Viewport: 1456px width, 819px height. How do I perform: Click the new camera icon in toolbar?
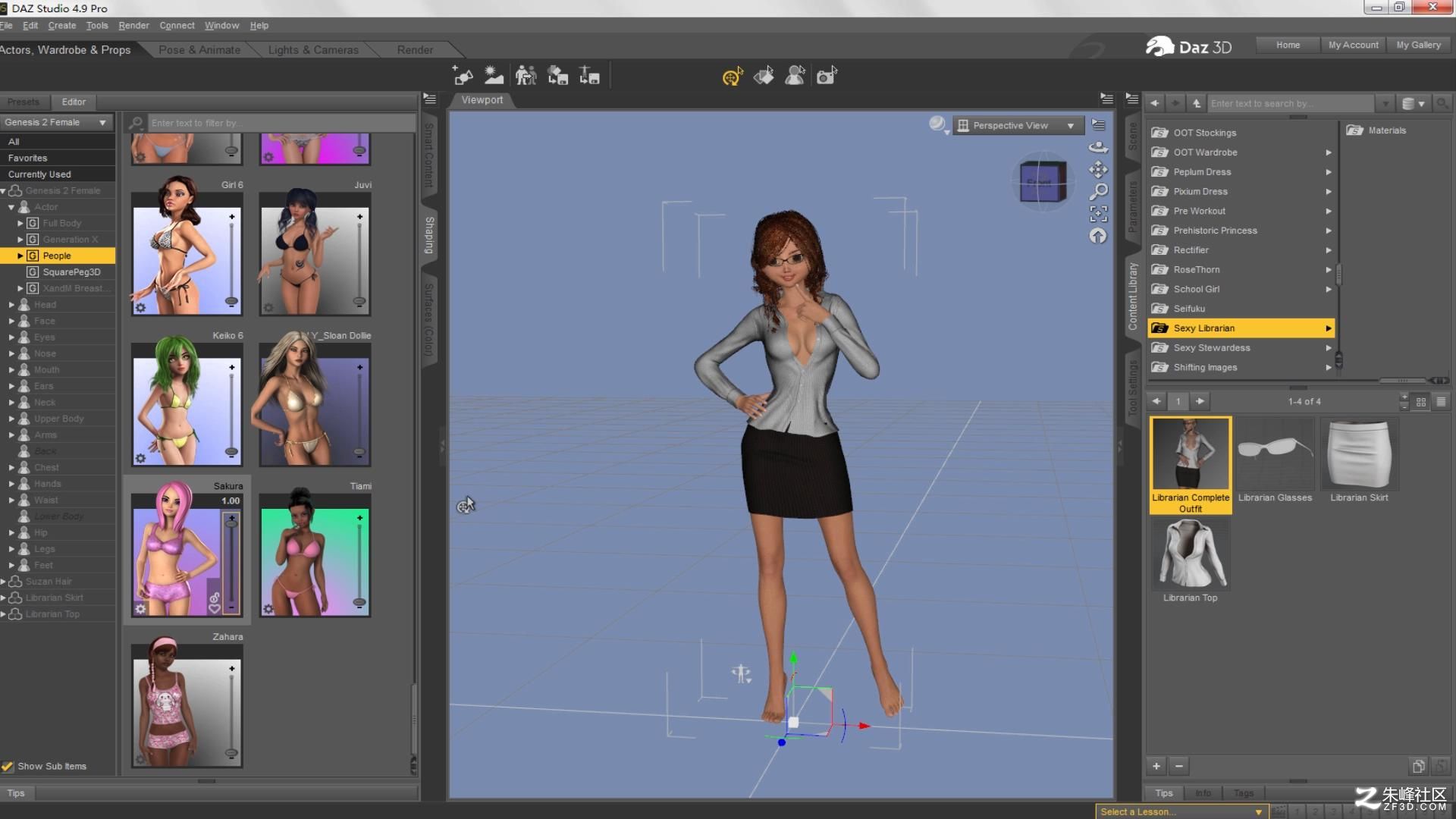(x=827, y=76)
